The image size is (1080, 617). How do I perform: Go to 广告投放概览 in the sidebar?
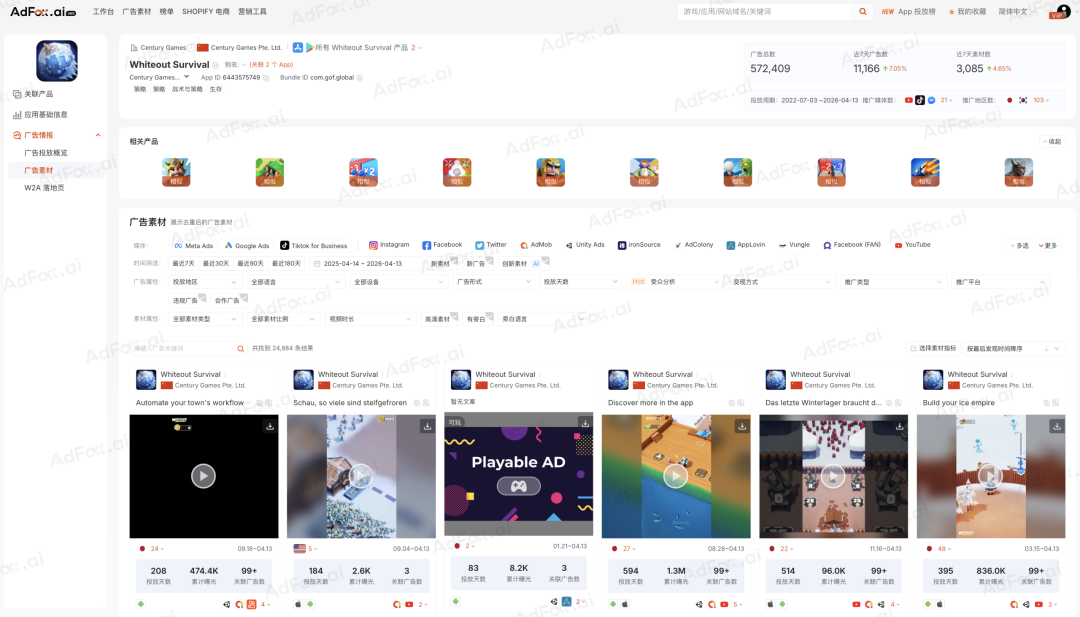(x=46, y=153)
